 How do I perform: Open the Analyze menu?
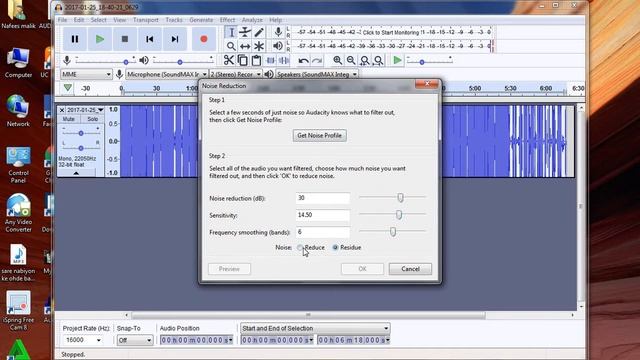pyautogui.click(x=252, y=20)
